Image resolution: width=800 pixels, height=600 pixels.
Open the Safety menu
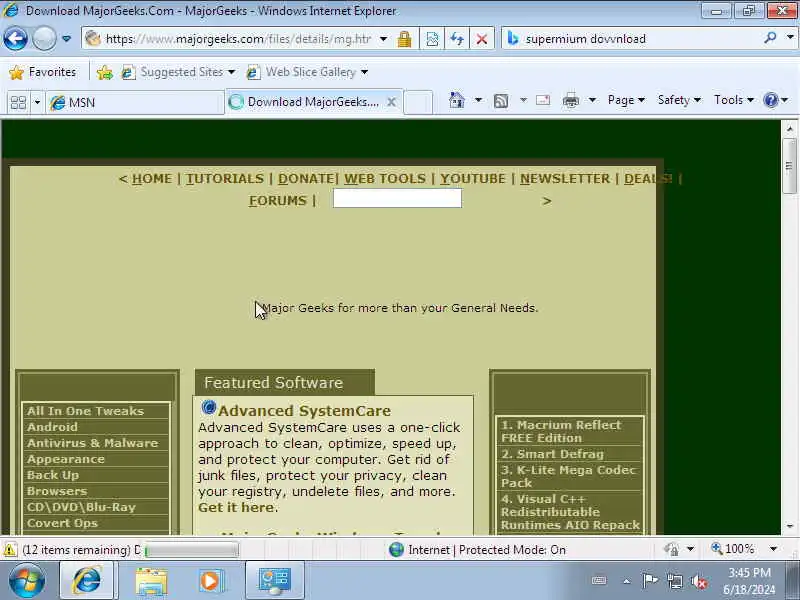tap(679, 100)
